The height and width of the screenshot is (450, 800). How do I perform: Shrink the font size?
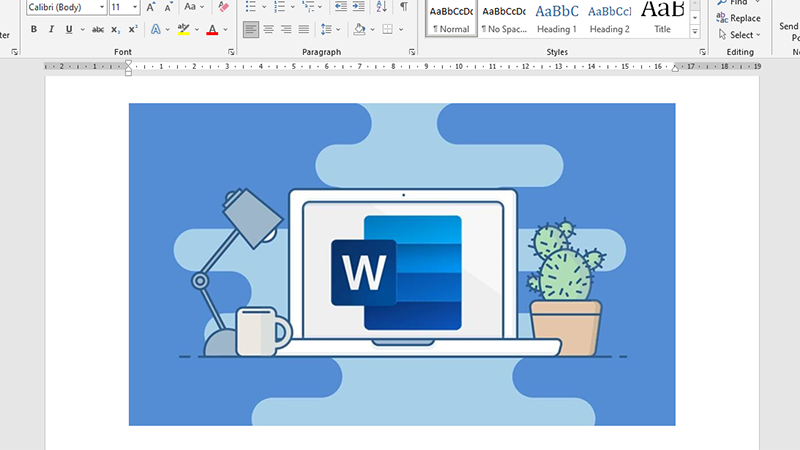point(168,7)
